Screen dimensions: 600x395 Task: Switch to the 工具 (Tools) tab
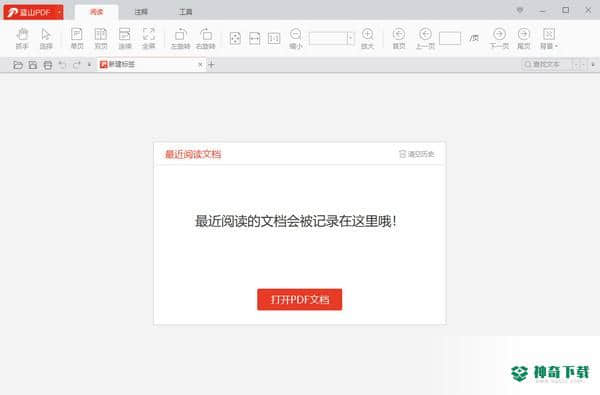(x=185, y=12)
